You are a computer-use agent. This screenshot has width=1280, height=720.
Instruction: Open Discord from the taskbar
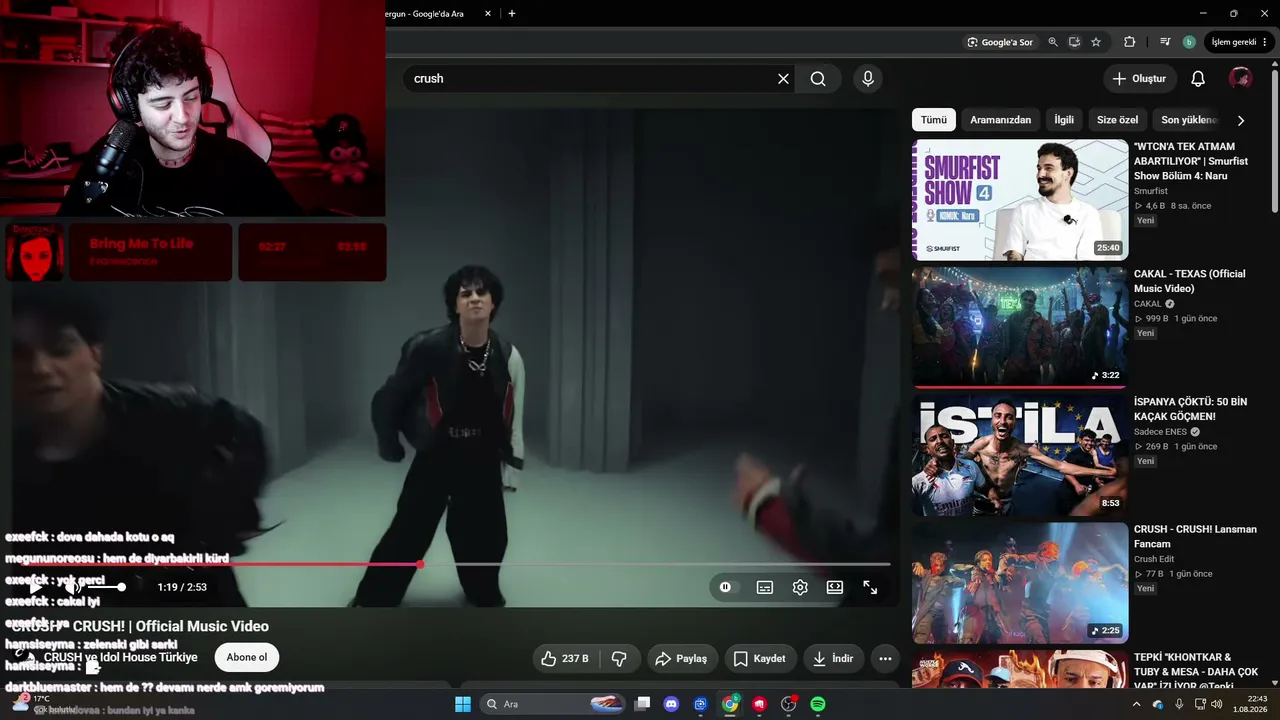672,704
